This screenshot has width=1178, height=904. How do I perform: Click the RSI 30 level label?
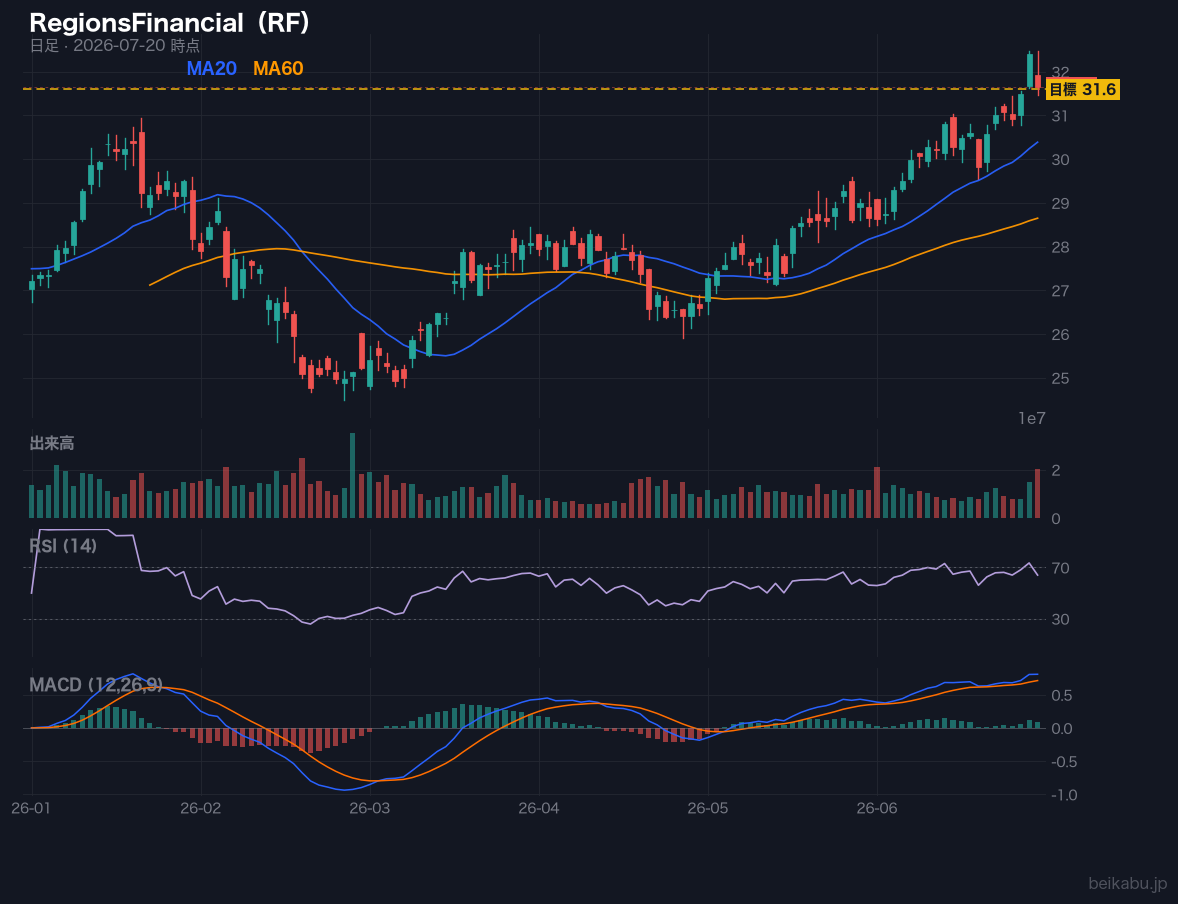tap(1060, 619)
